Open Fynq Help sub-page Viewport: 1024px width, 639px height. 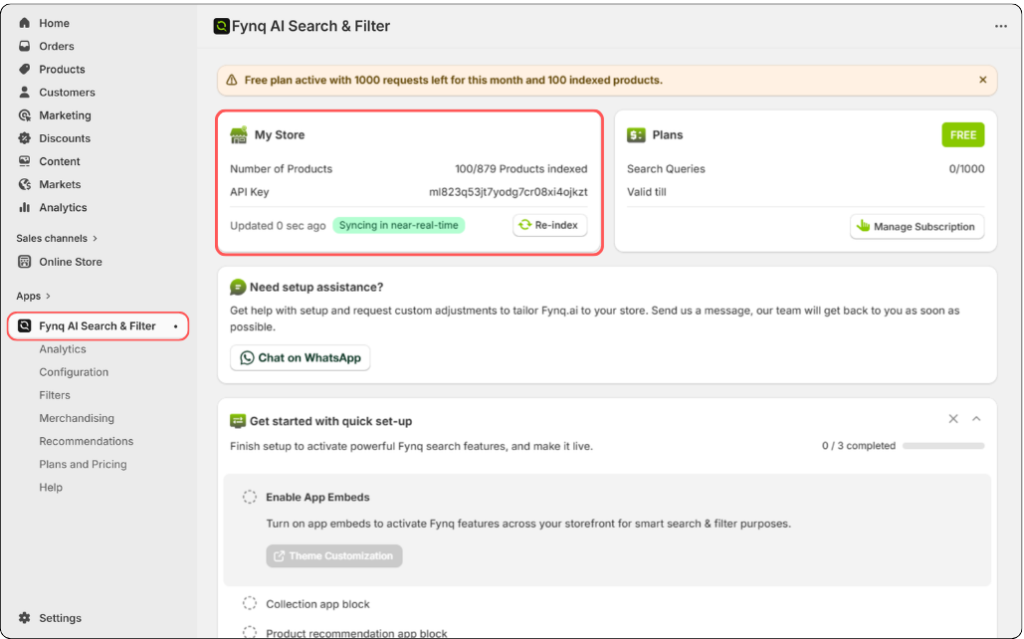click(x=51, y=487)
